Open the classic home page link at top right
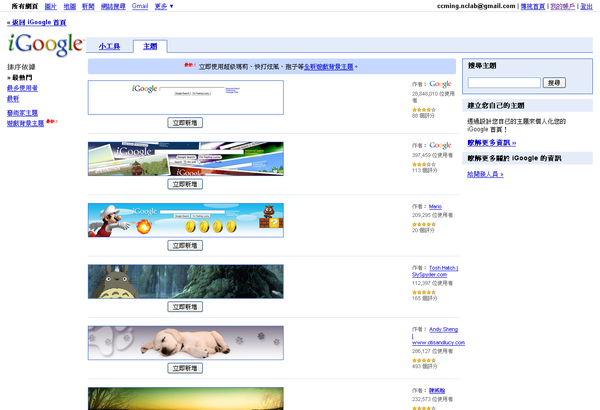The height and width of the screenshot is (410, 600). (533, 6)
